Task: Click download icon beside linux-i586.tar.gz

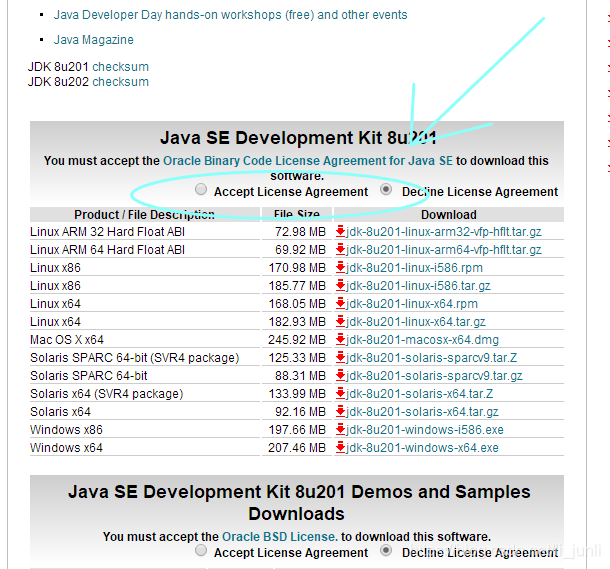Action: [340, 285]
